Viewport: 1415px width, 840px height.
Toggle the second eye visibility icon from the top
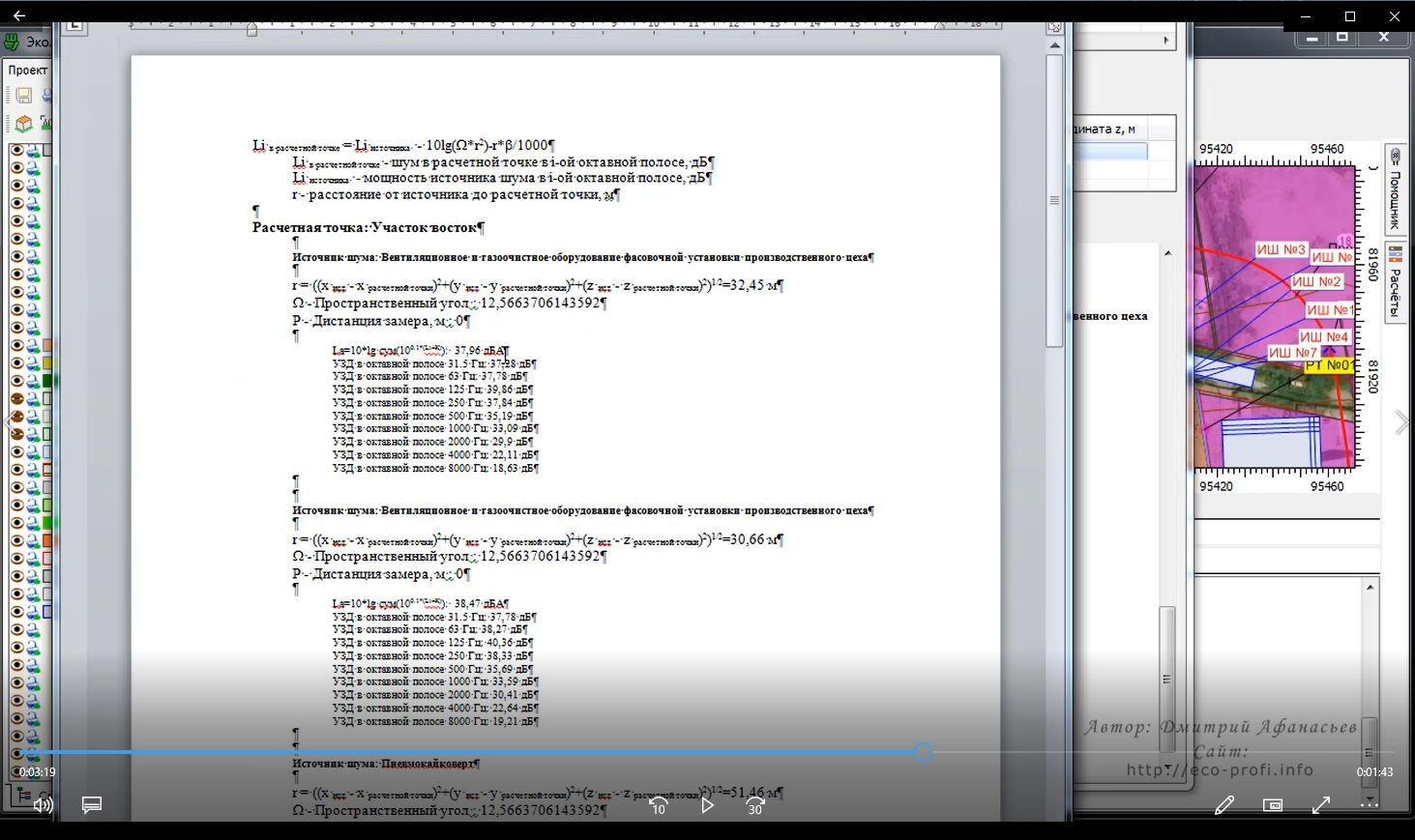[16, 167]
